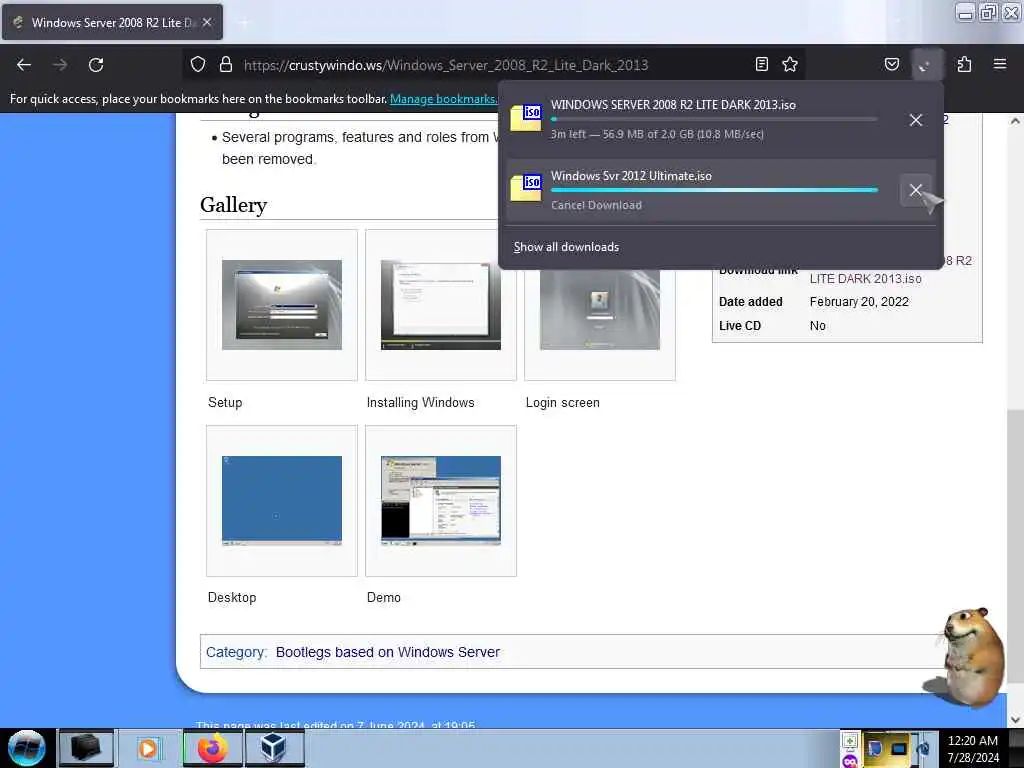Screen dimensions: 1024x768
Task: Open the Windows Start orb
Action: (x=27, y=748)
